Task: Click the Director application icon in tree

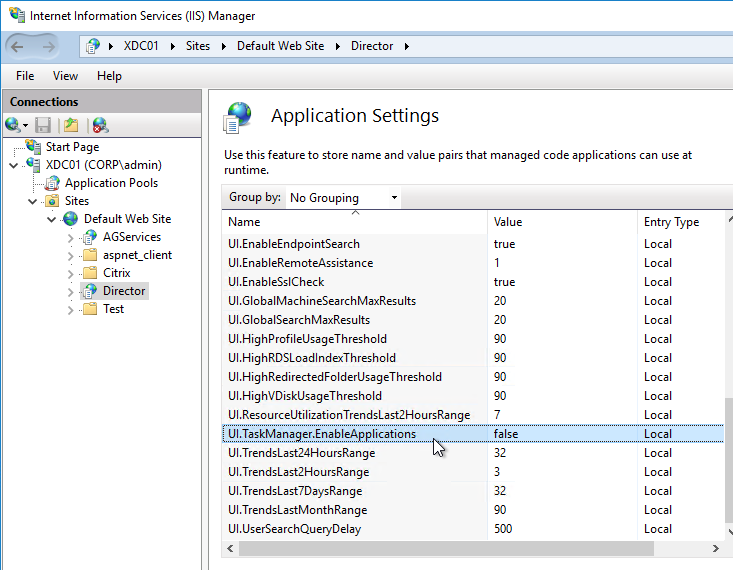Action: pyautogui.click(x=90, y=291)
